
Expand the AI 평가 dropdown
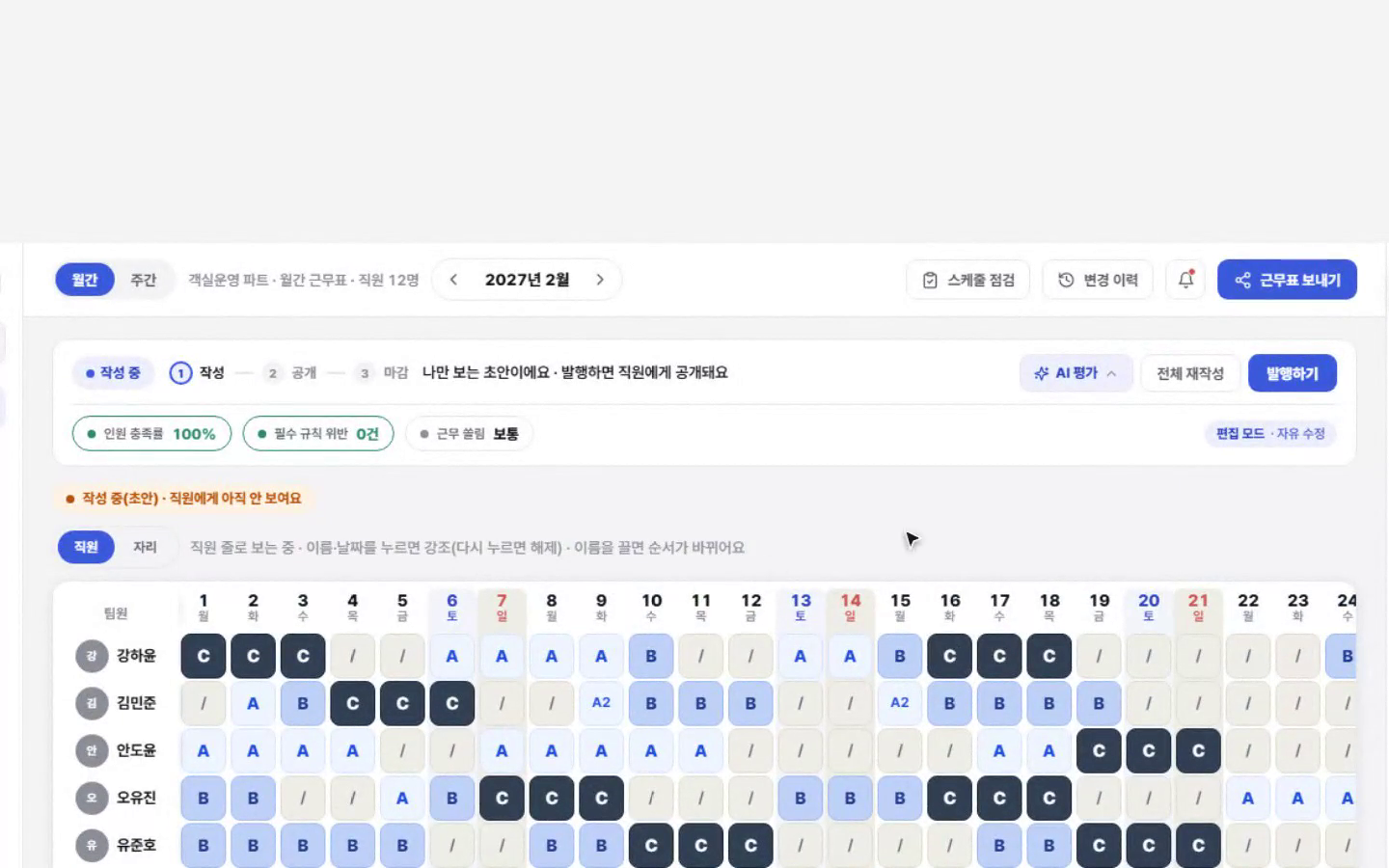pos(1076,373)
